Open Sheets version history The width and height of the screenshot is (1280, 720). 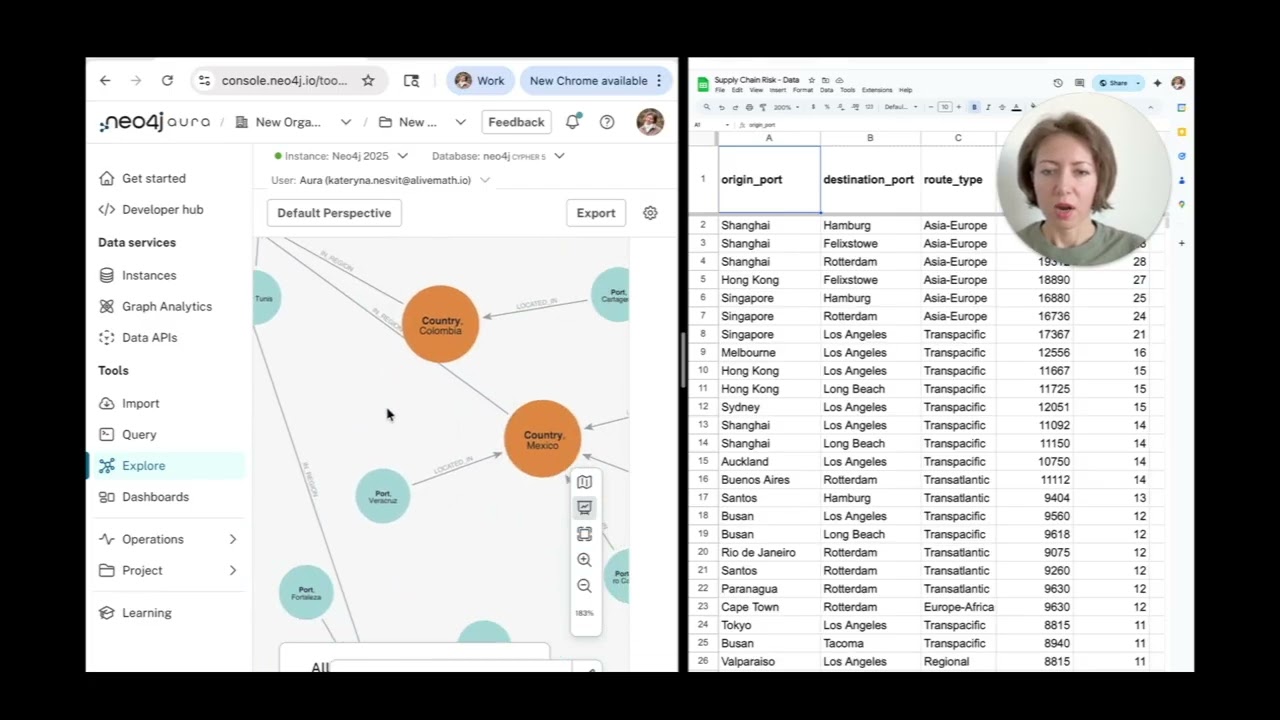tap(1058, 83)
